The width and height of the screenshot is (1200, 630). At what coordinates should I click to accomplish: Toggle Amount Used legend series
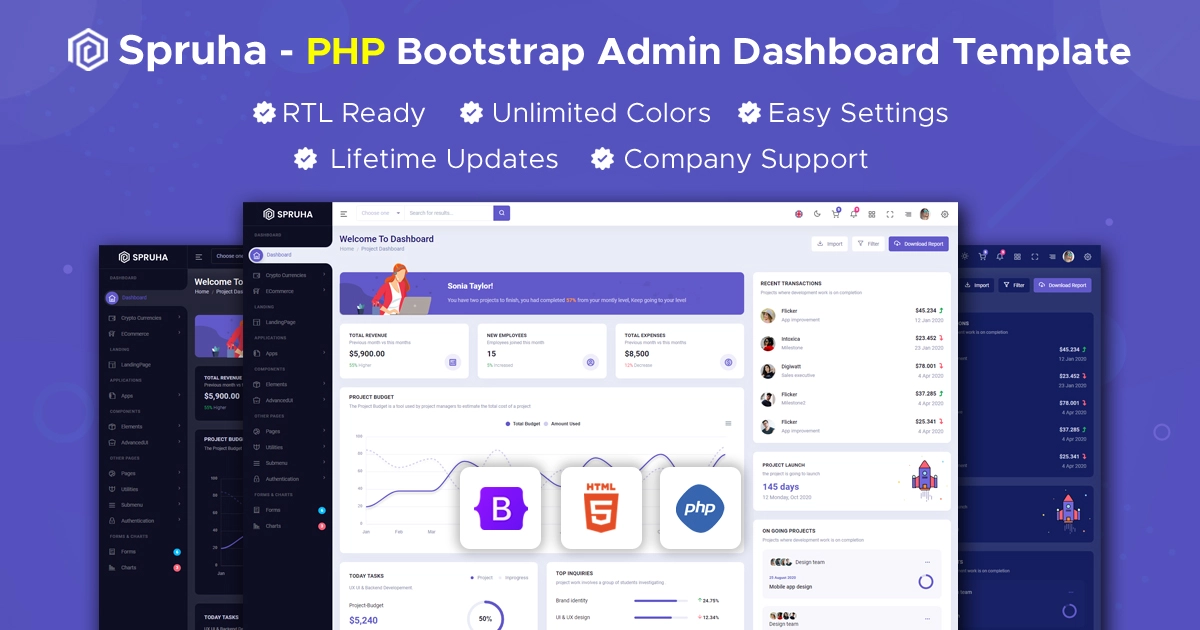(562, 424)
